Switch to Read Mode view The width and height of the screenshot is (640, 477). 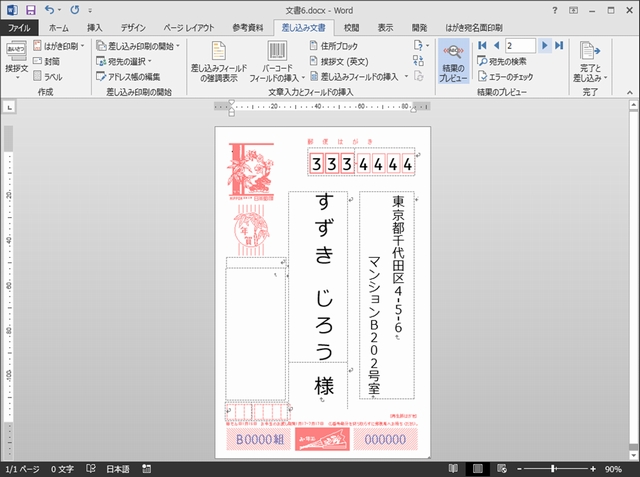pos(453,469)
